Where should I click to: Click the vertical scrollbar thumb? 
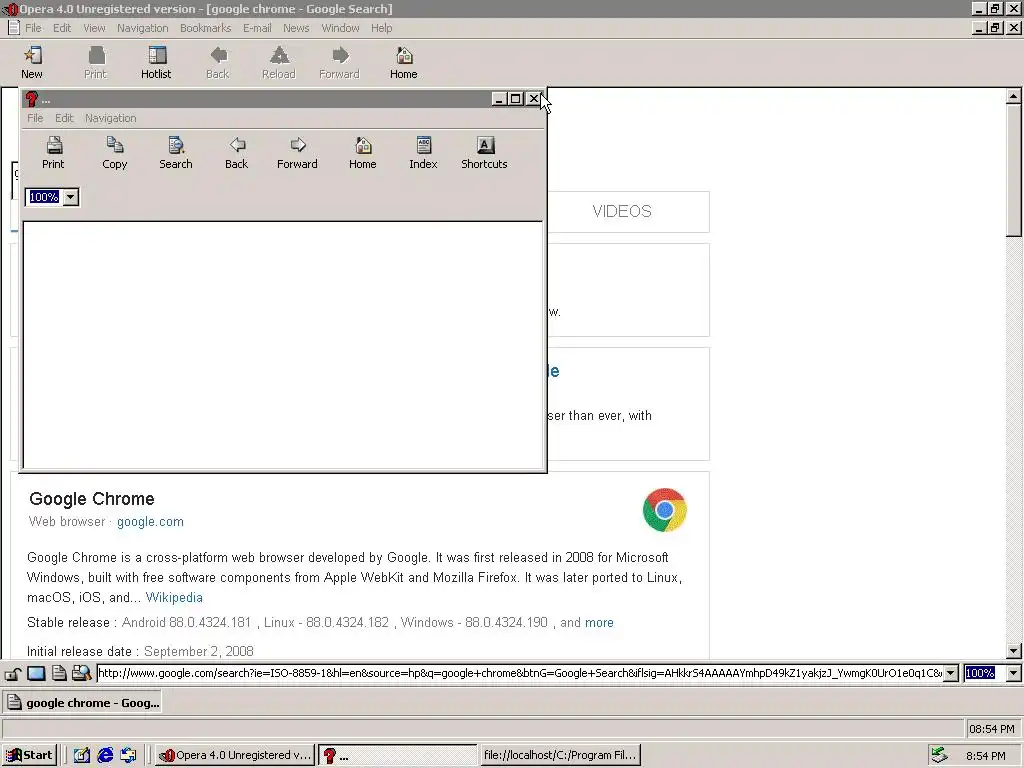[1014, 170]
